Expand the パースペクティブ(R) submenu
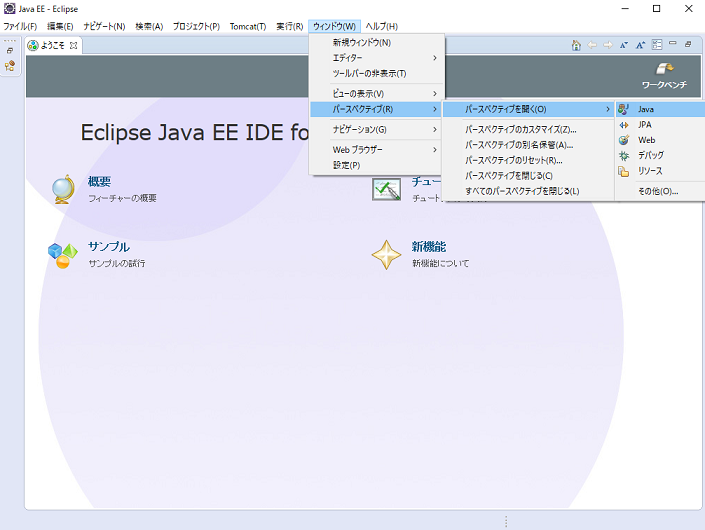The image size is (705, 530). 376,109
